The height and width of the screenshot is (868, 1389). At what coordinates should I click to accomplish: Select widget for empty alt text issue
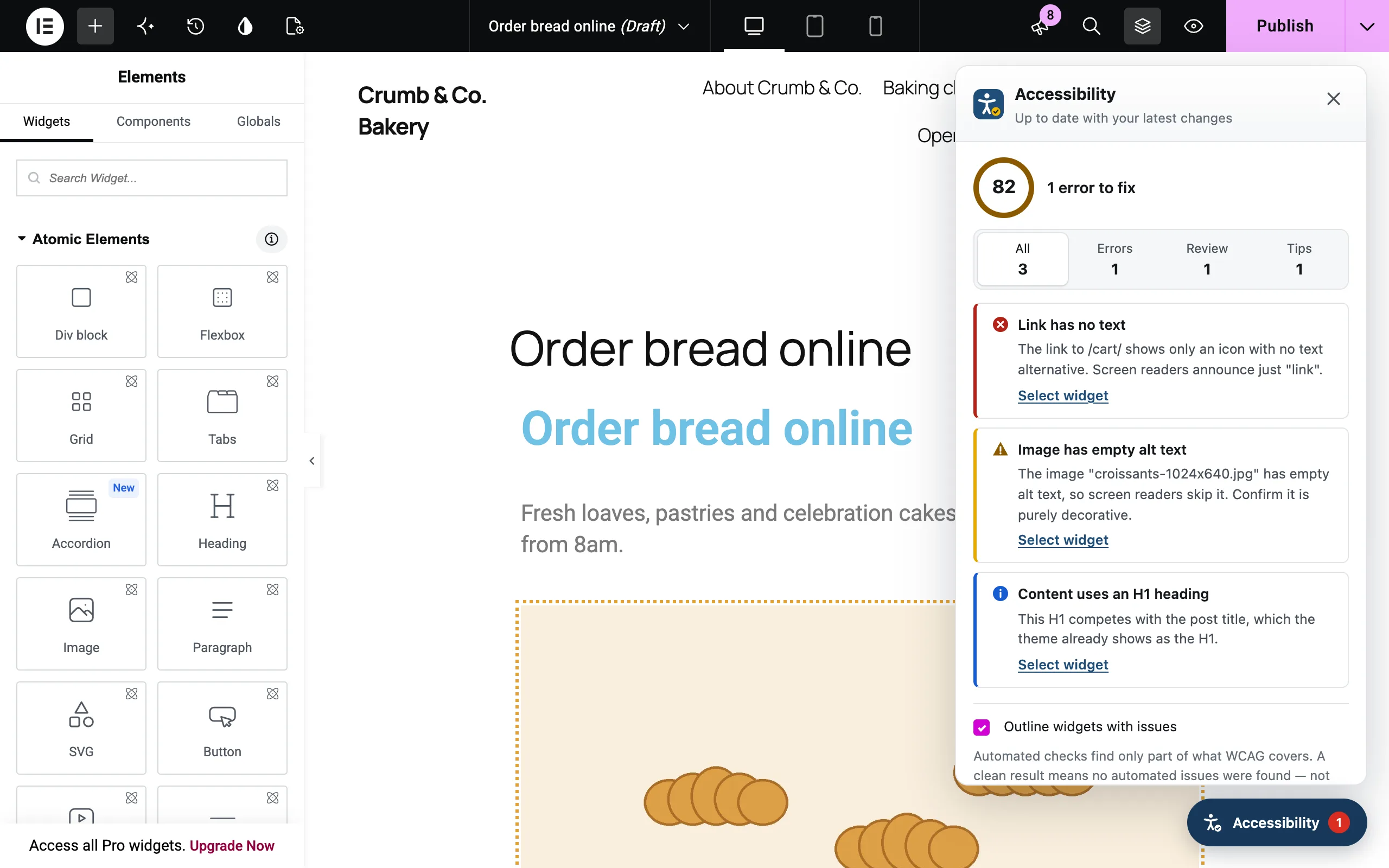1063,540
